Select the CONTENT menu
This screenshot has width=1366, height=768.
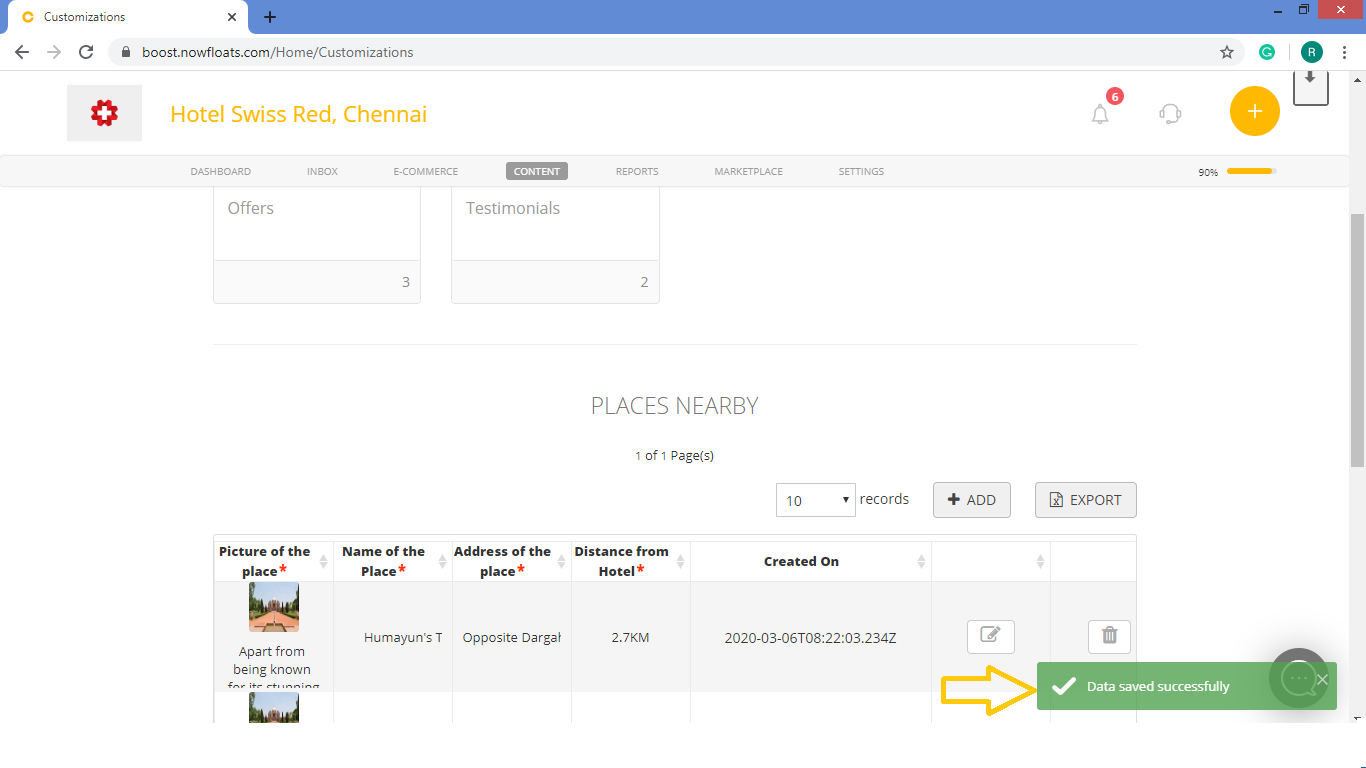point(537,171)
